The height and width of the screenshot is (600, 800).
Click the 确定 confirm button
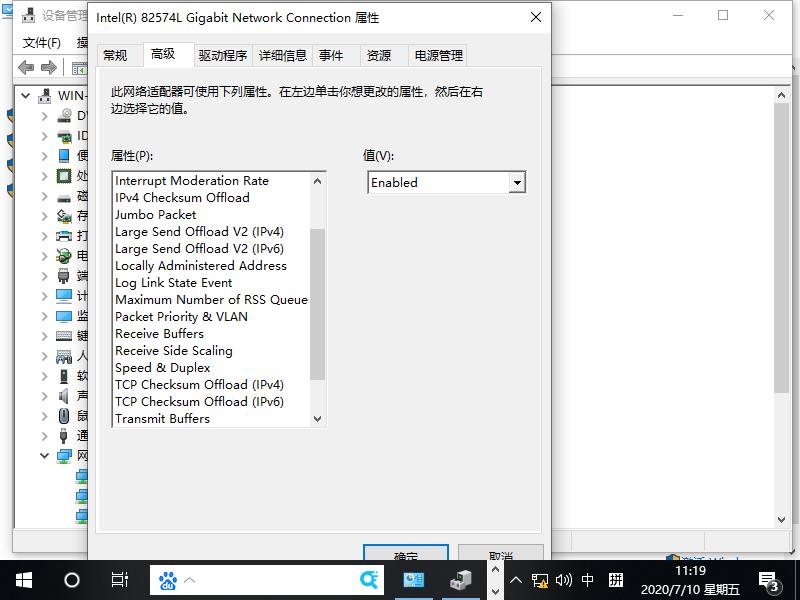(406, 557)
